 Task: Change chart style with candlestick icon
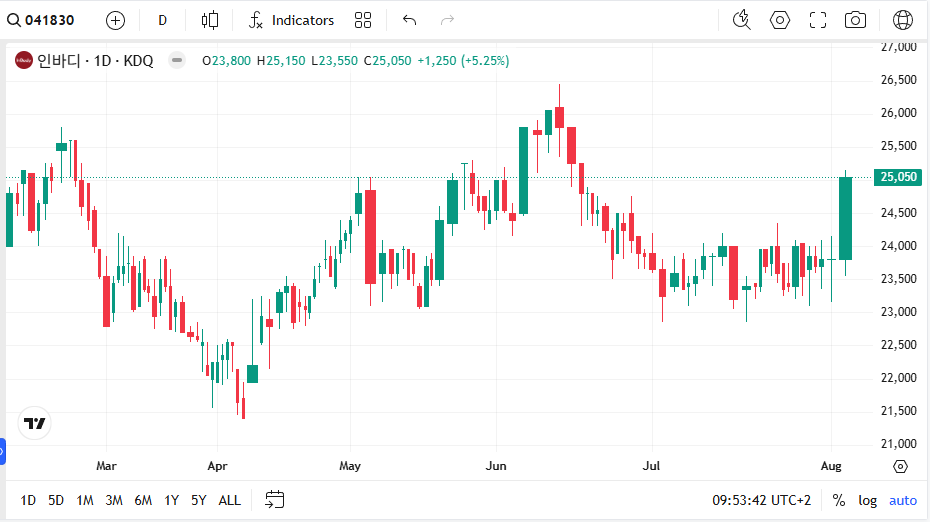[209, 20]
